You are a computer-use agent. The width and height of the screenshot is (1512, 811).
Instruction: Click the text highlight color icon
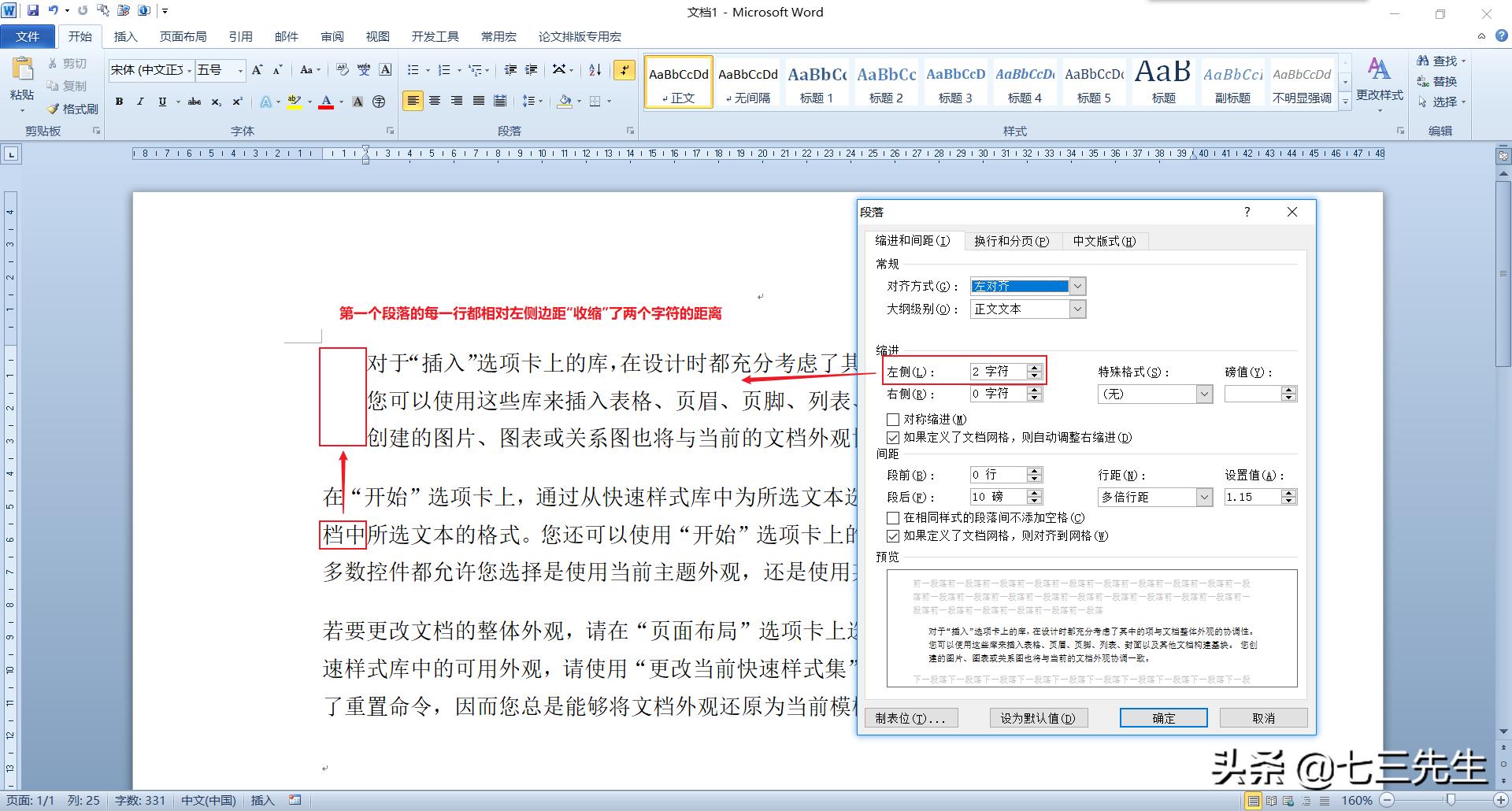pos(292,101)
